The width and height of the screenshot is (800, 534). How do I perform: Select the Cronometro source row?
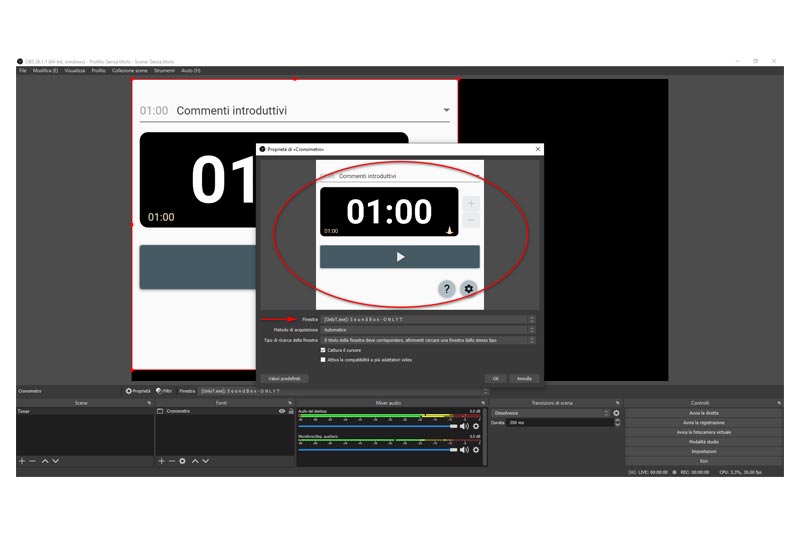point(224,411)
